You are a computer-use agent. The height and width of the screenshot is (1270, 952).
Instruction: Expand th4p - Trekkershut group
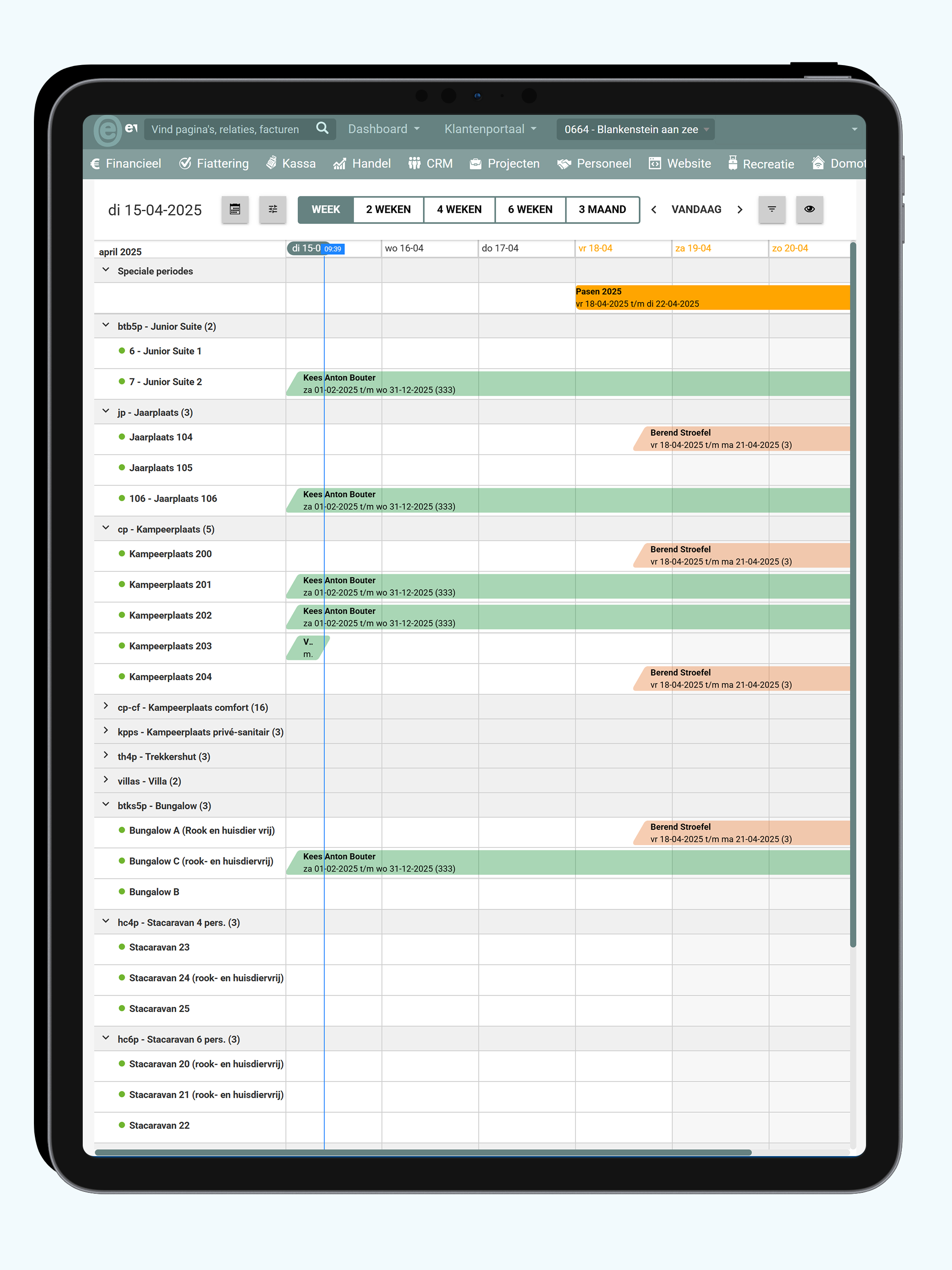106,755
